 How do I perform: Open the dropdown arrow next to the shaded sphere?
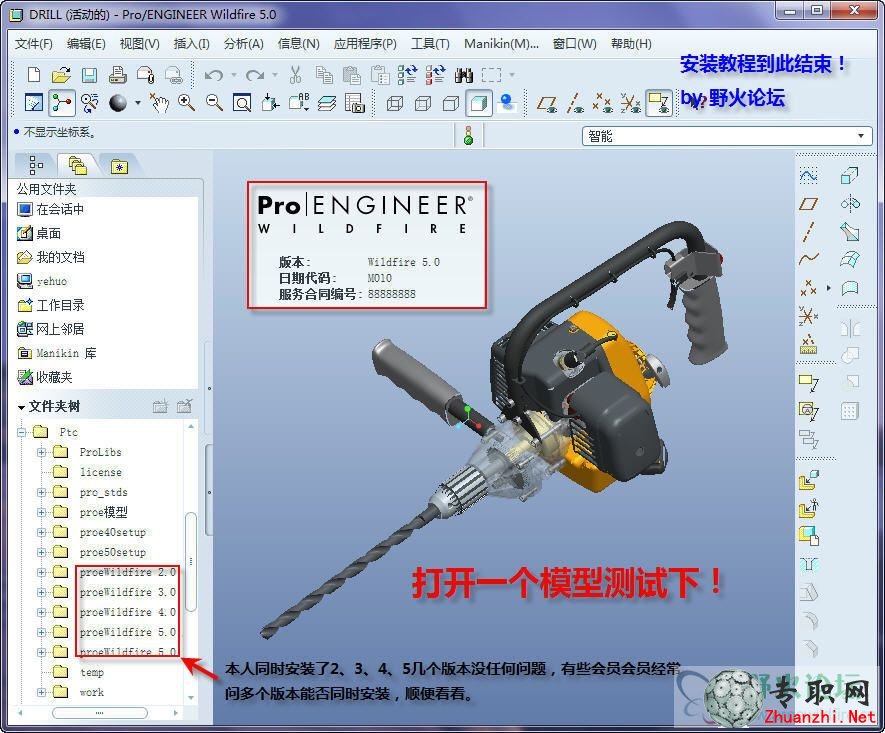pyautogui.click(x=137, y=103)
